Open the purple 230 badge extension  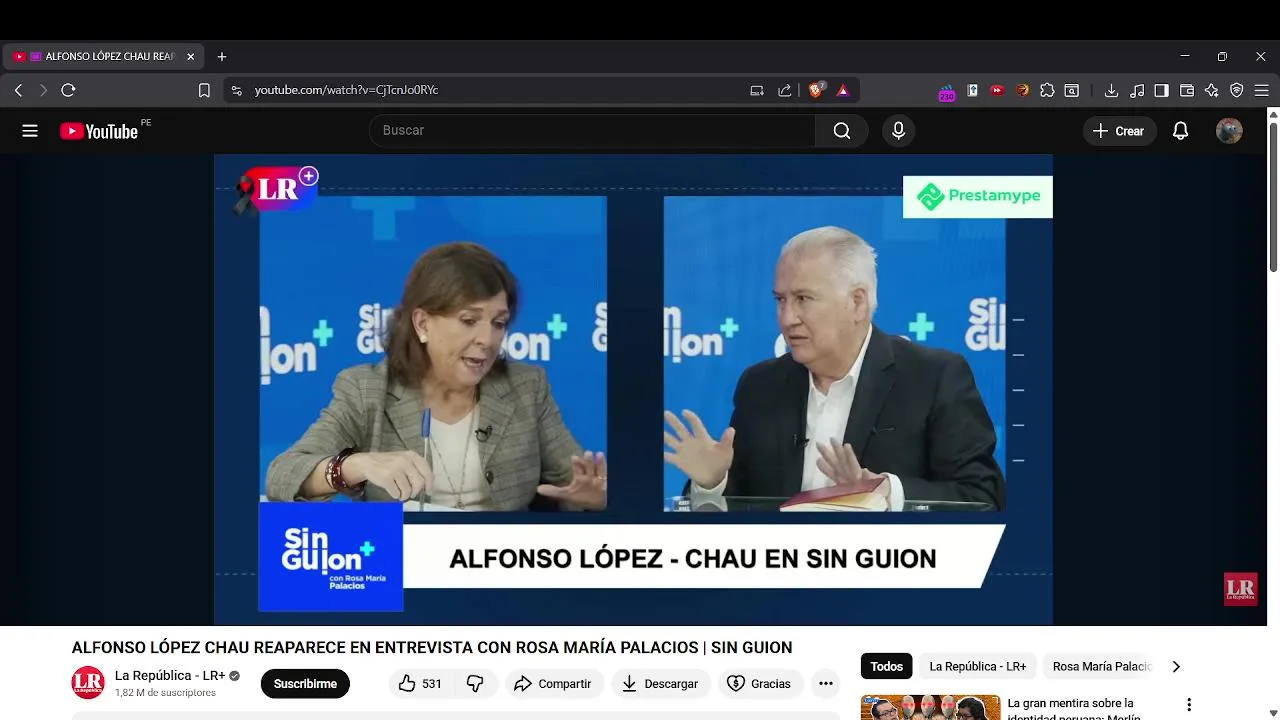[946, 91]
